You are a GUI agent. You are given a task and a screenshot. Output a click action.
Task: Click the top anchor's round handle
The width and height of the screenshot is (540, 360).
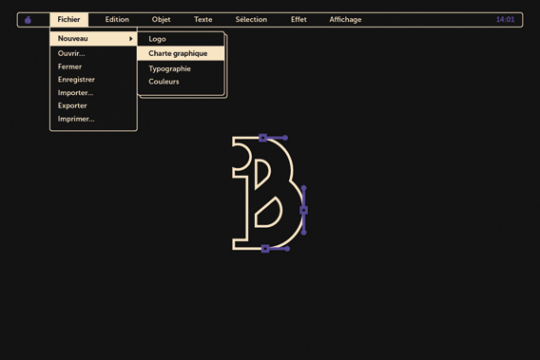tap(285, 138)
